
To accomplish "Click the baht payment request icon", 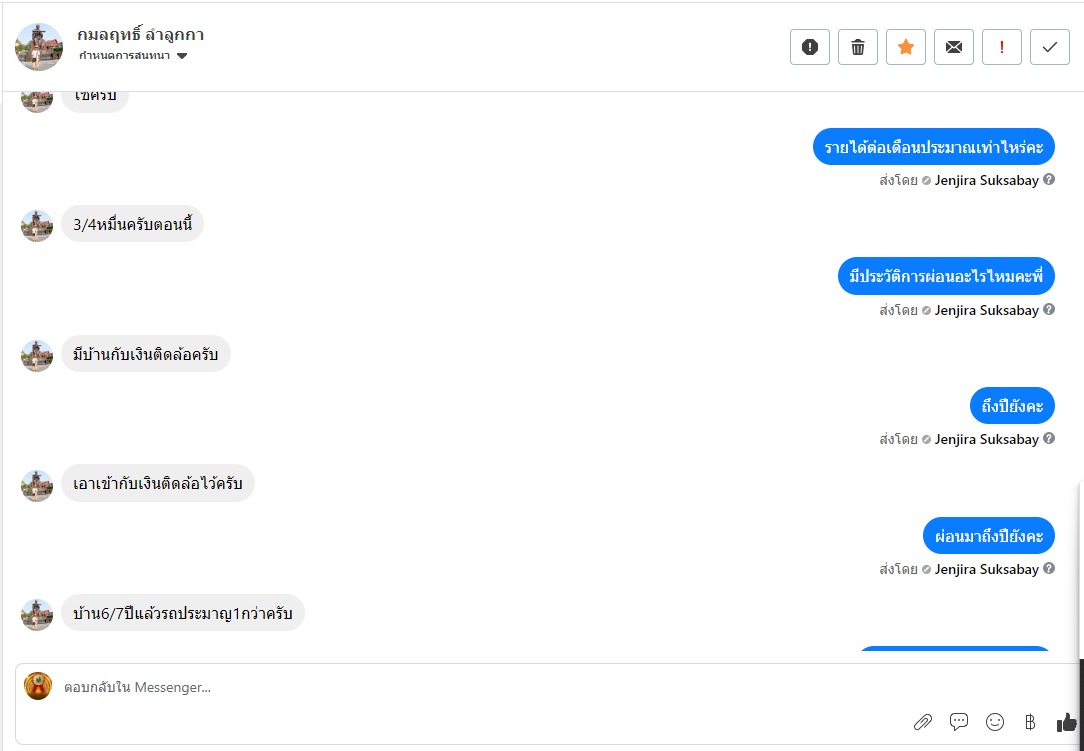I will pos(1030,722).
